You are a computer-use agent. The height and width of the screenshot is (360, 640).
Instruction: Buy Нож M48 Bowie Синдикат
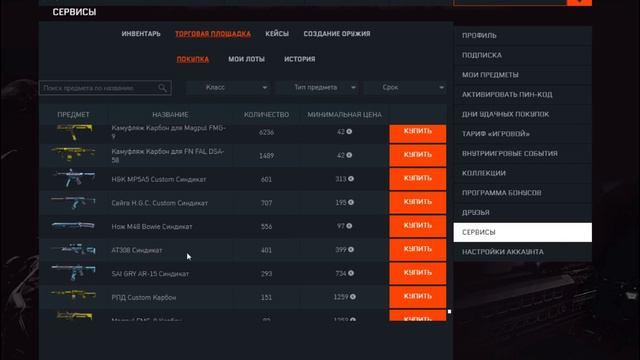point(418,226)
